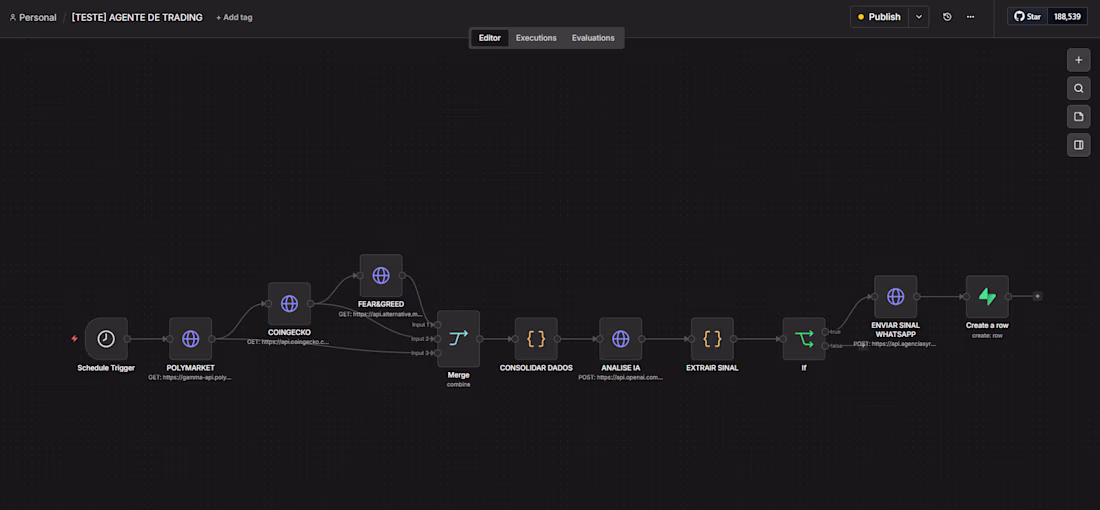Select the If branching node
Image resolution: width=1100 pixels, height=510 pixels.
[x=804, y=338]
